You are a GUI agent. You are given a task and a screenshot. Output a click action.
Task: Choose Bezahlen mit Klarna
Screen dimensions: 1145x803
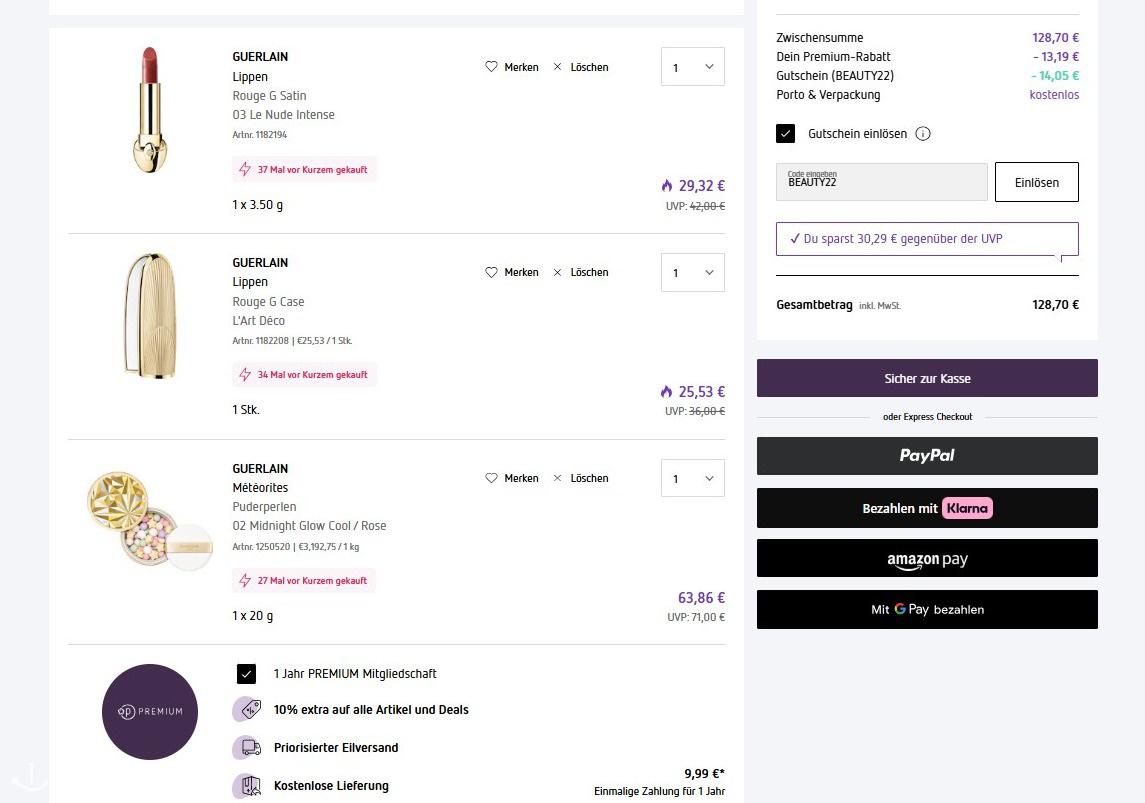[927, 508]
